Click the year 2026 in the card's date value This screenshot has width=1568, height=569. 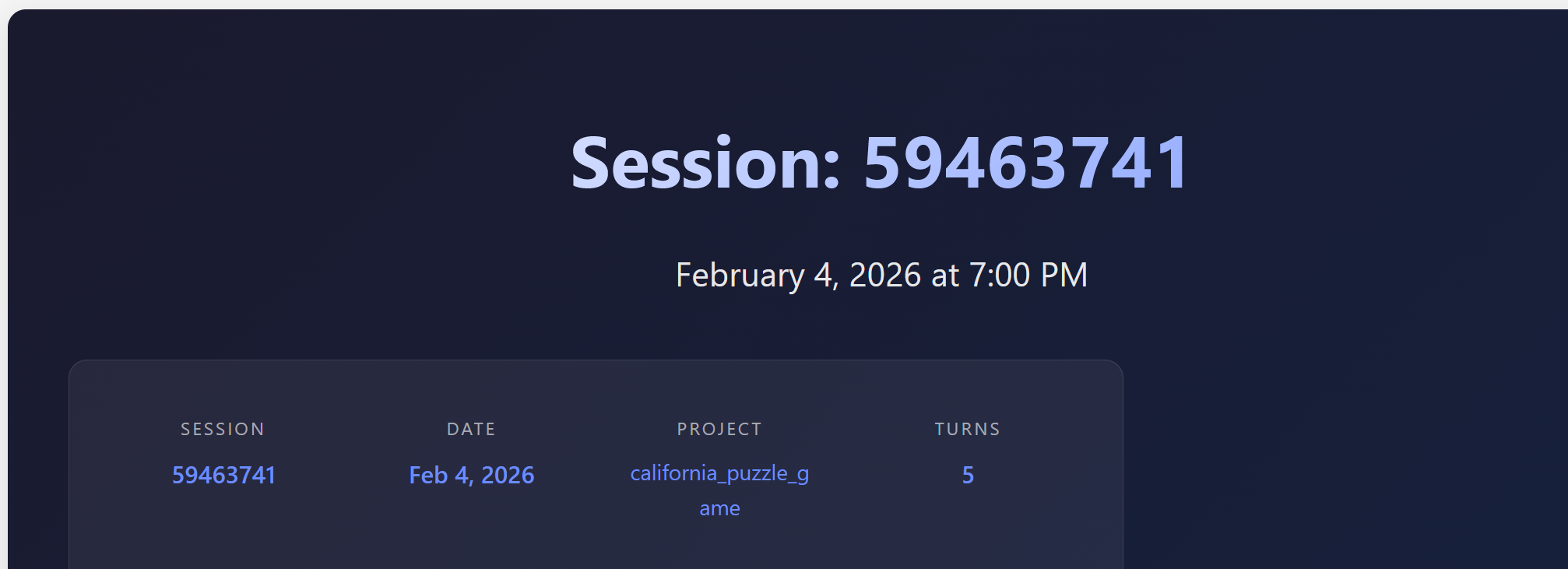508,476
